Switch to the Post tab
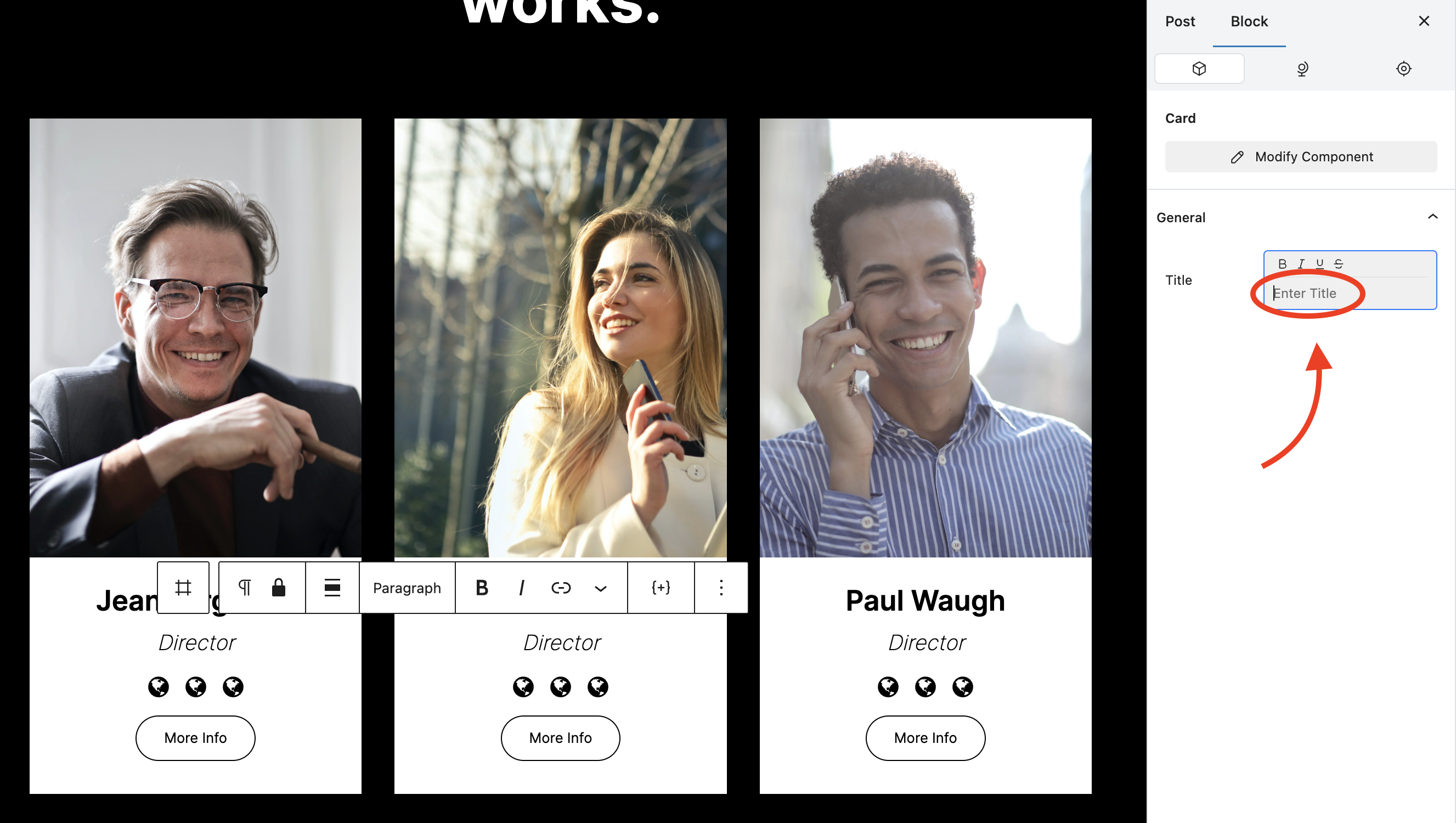Screen dimensions: 1456x823 1180,21
